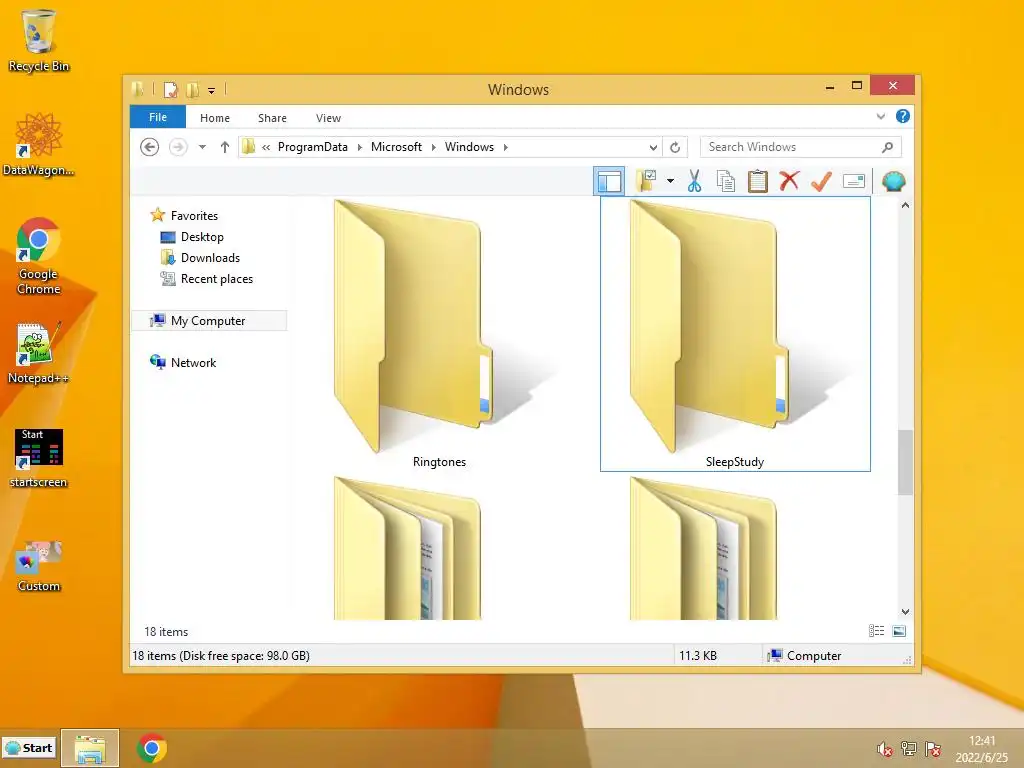Click the Rename icon in toolbar
1024x768 pixels.
(854, 181)
